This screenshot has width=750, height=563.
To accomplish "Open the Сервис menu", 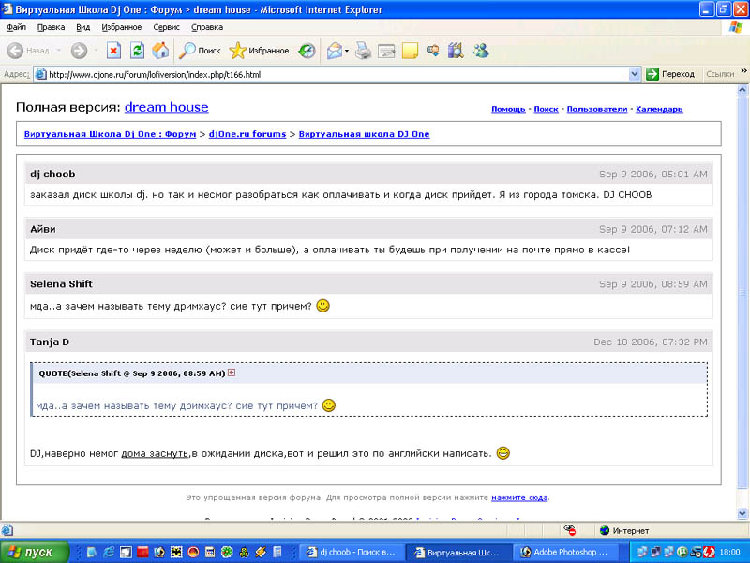I will [x=166, y=27].
